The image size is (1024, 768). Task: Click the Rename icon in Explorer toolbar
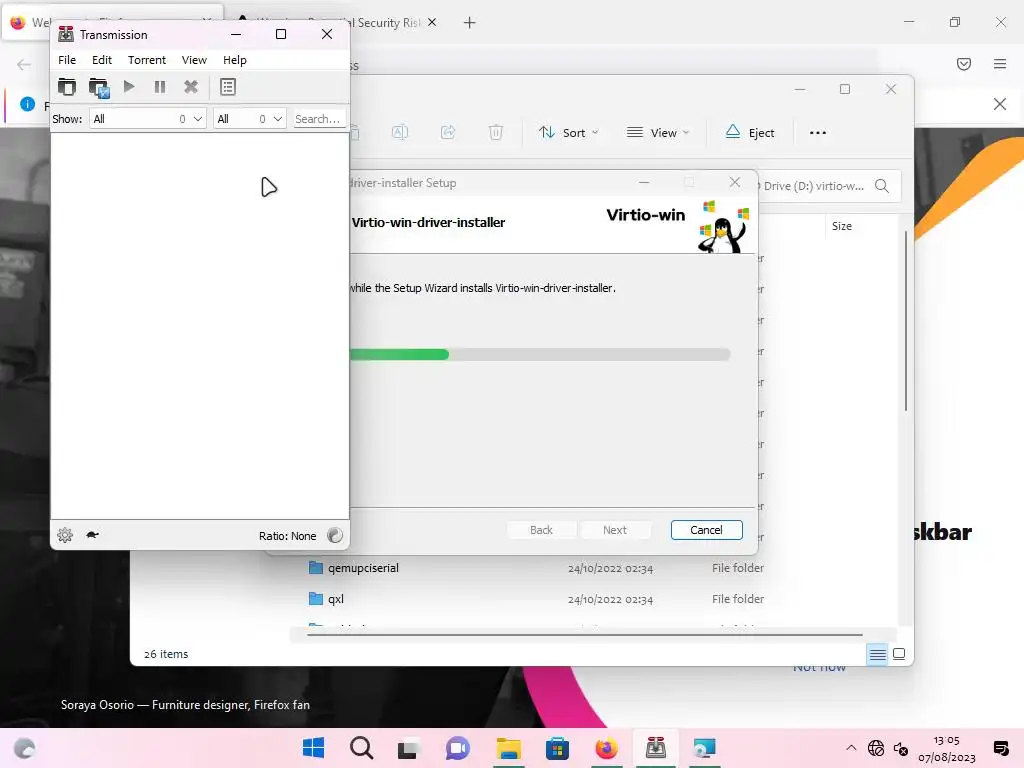400,133
